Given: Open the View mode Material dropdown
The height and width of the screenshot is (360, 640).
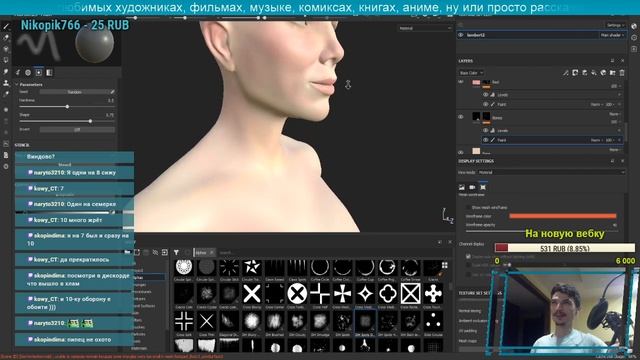Looking at the screenshot, I should 551,172.
